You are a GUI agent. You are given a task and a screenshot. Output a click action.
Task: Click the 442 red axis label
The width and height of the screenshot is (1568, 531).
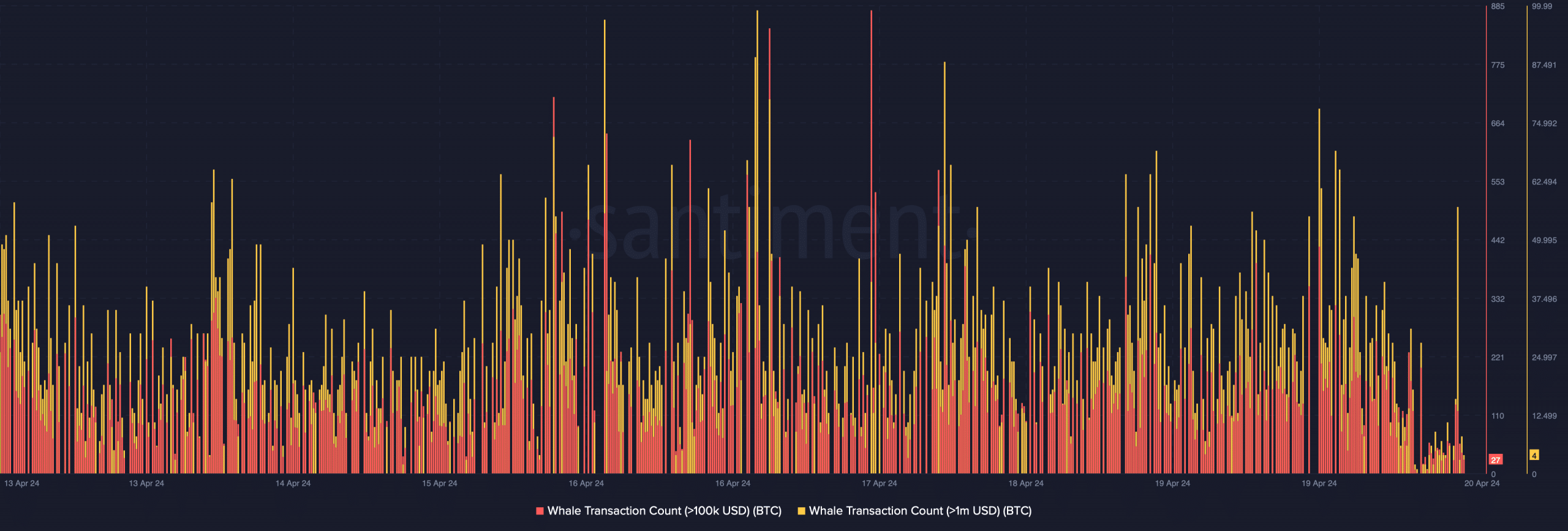(x=1498, y=240)
